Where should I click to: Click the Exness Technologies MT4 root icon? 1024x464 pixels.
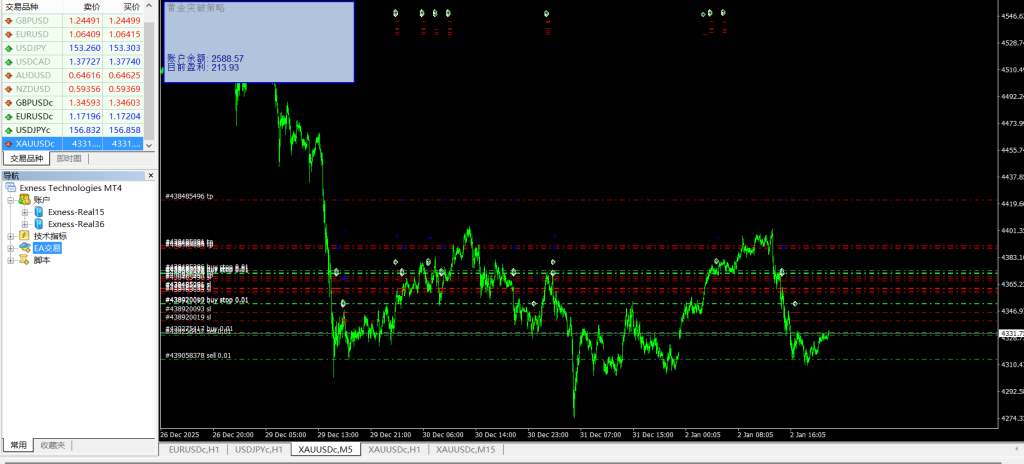(11, 188)
